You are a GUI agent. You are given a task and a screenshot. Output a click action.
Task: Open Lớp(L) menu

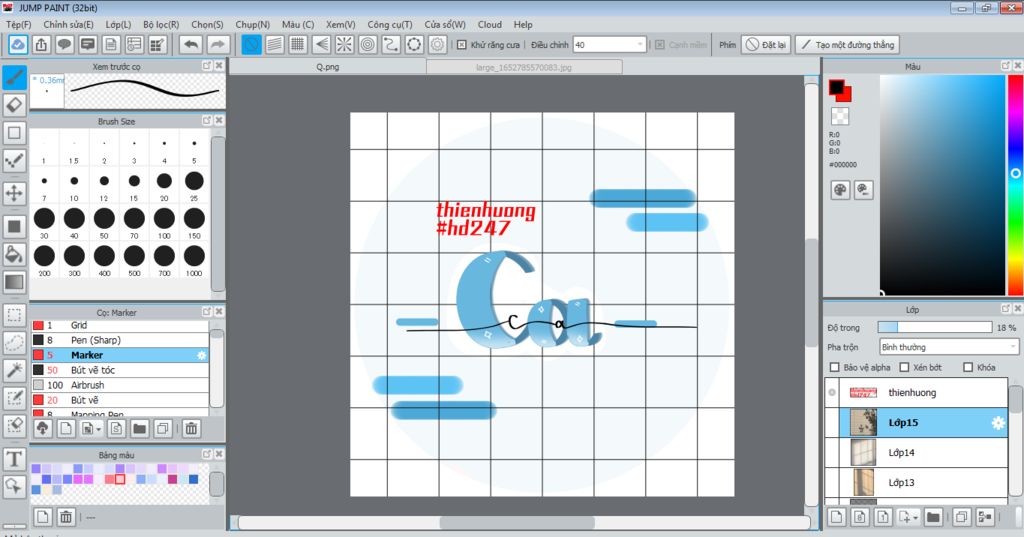(118, 24)
